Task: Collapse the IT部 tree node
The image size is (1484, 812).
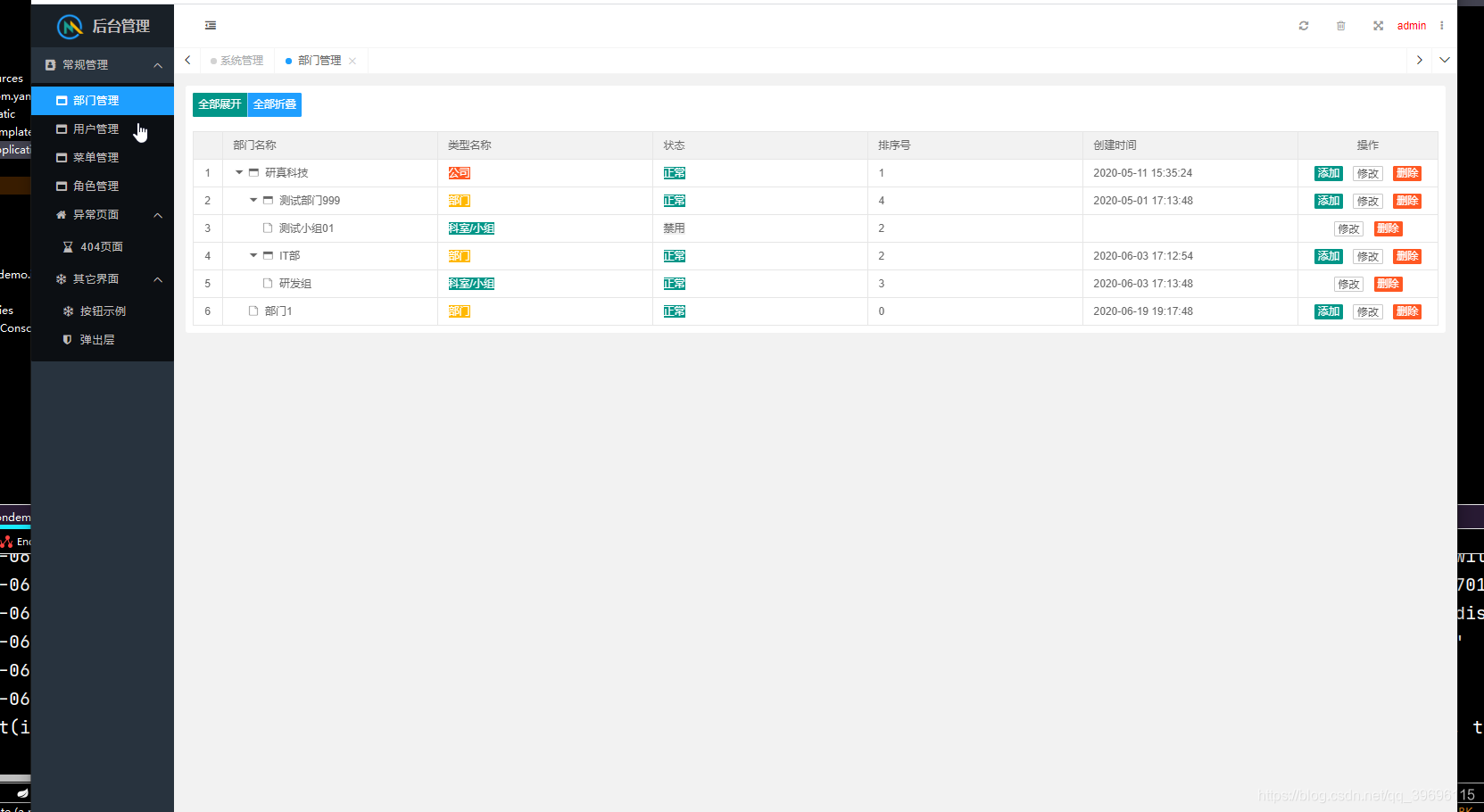Action: click(253, 255)
